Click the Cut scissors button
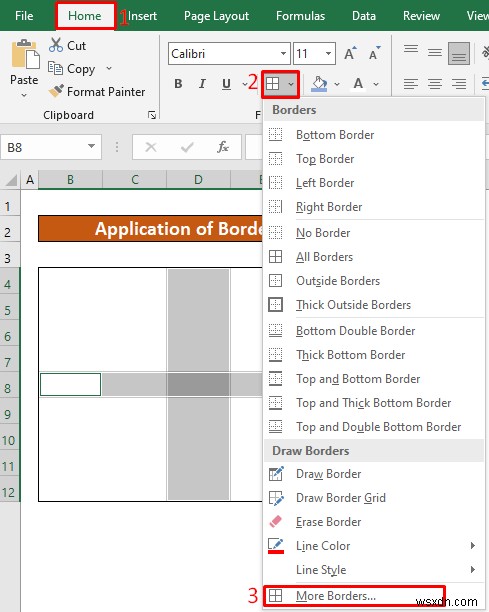This screenshot has height=612, width=489. click(x=67, y=46)
